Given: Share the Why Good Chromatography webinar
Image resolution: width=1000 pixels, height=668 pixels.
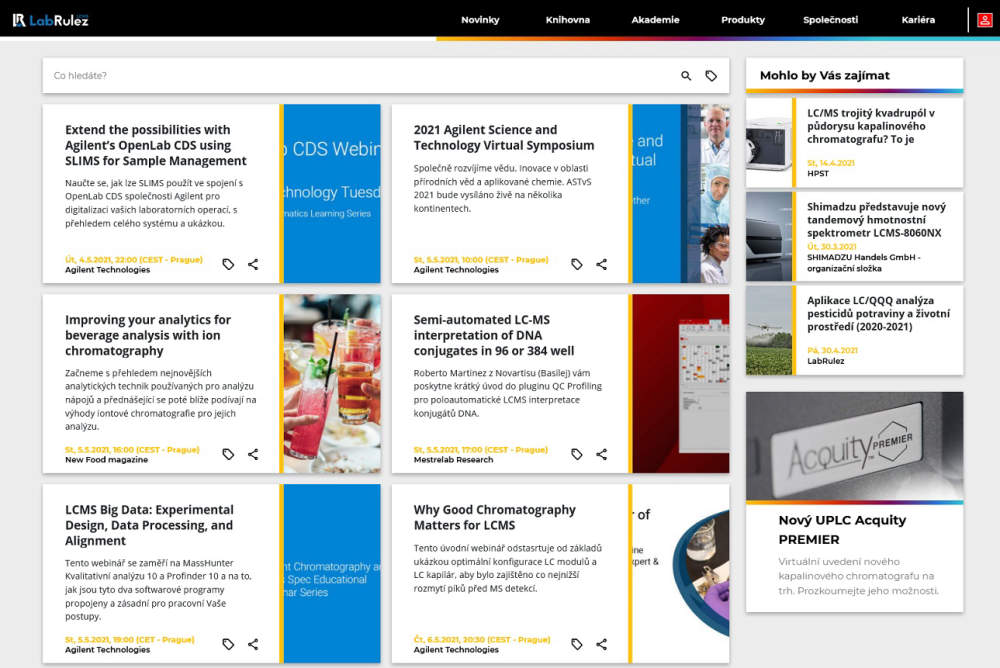Looking at the screenshot, I should [x=601, y=644].
